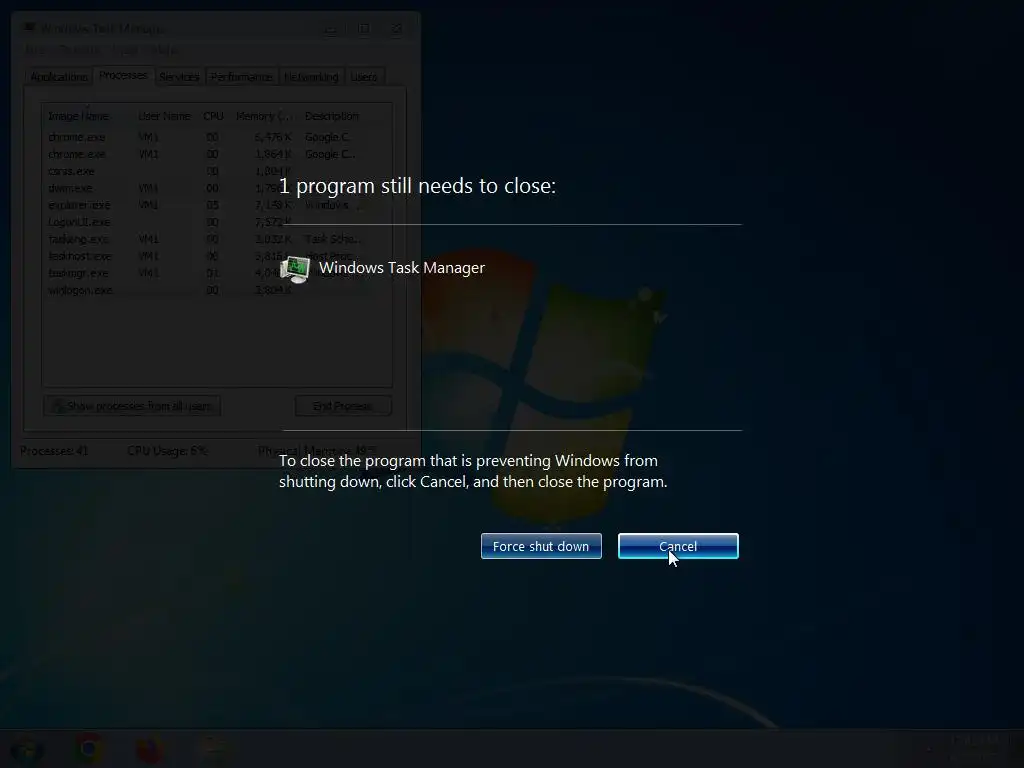Click the Cancel button

678,546
